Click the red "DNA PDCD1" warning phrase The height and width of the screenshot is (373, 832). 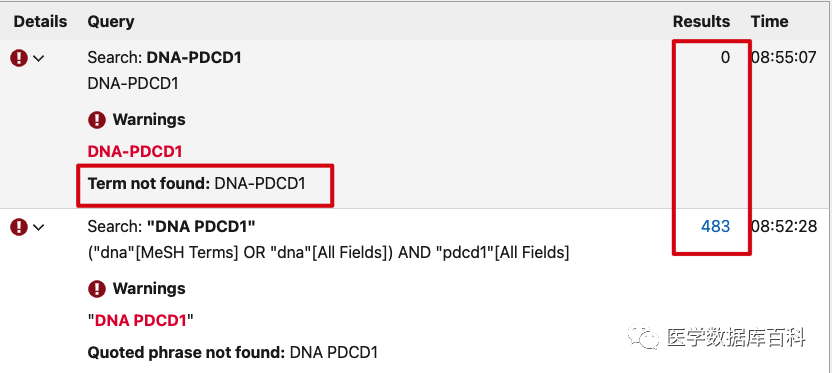click(x=140, y=320)
